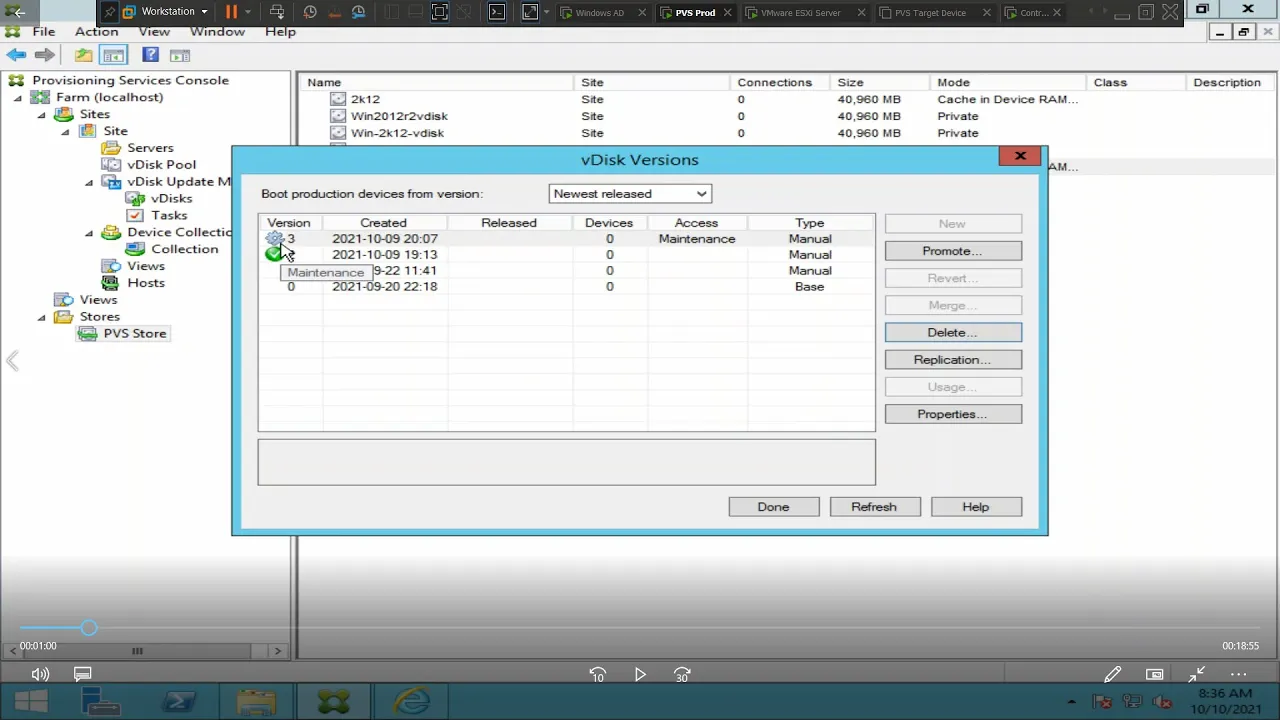This screenshot has height=720, width=1280.
Task: Open the Help menu
Action: point(280,32)
